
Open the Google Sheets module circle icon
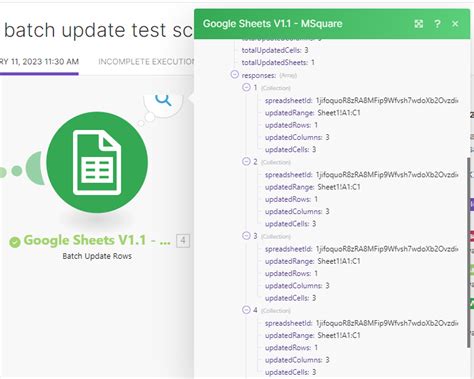coord(97,162)
